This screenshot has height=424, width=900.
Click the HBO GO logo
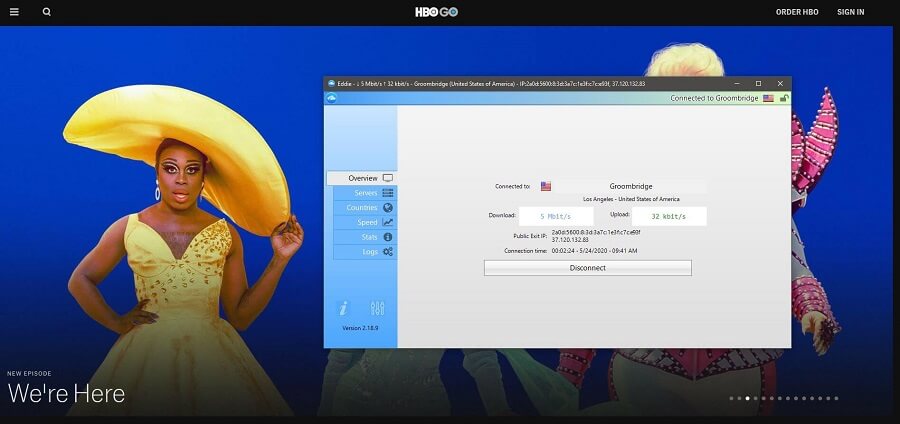tap(436, 11)
